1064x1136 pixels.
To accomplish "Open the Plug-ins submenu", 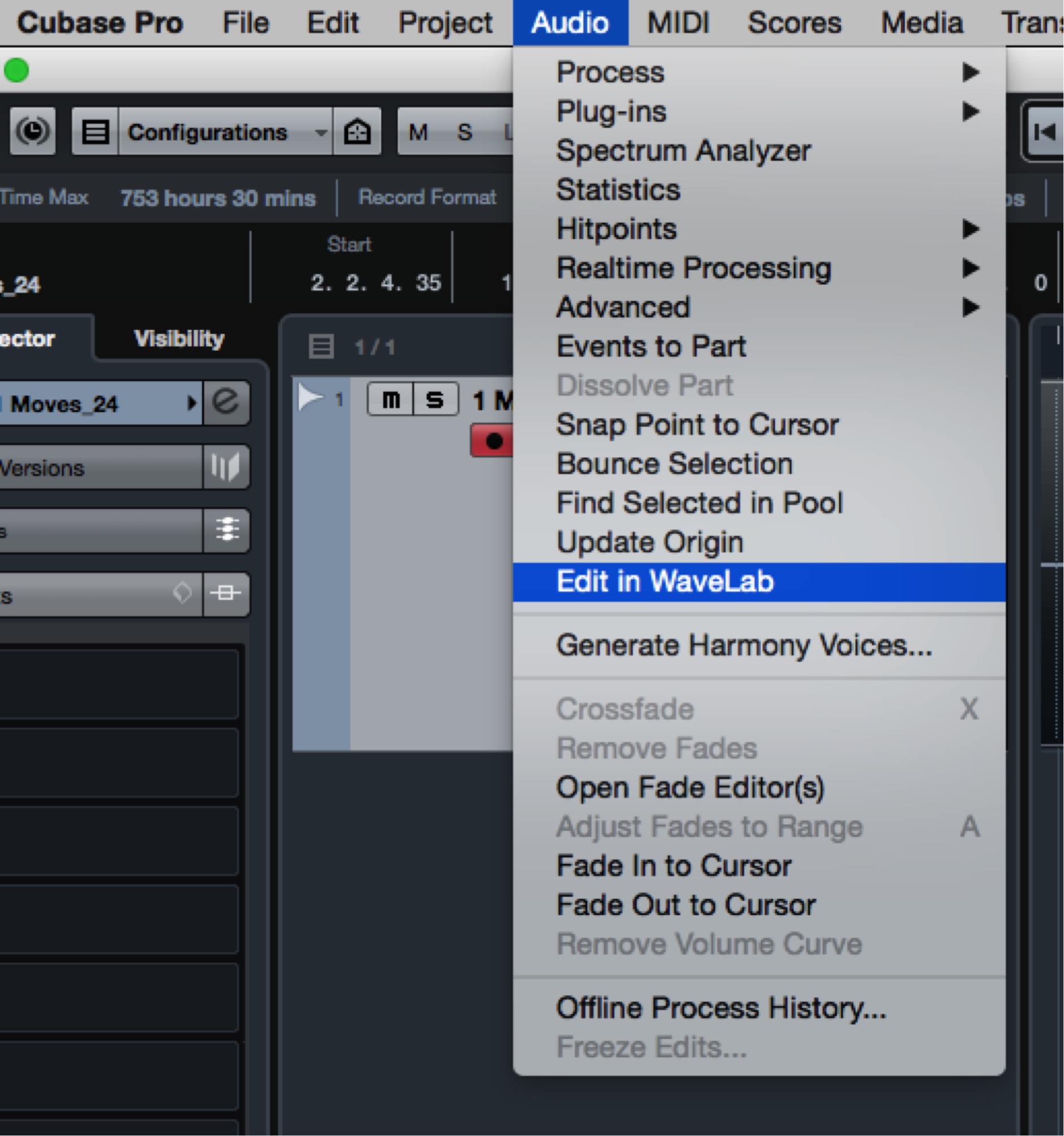I will pos(759,111).
